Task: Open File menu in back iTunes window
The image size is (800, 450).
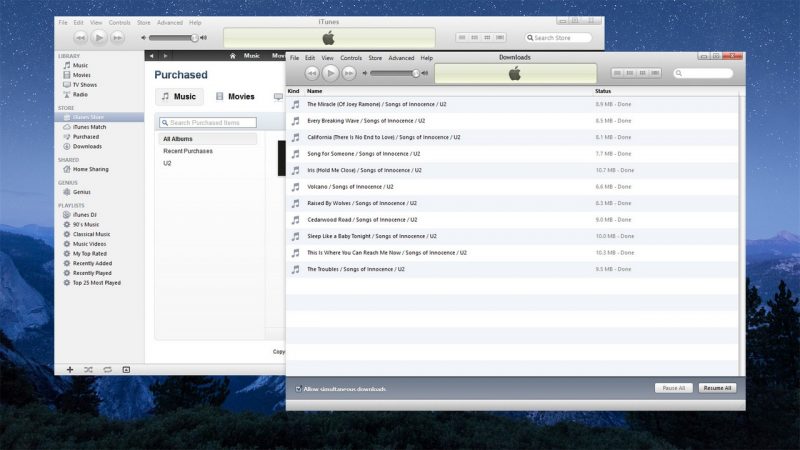Action: (63, 22)
